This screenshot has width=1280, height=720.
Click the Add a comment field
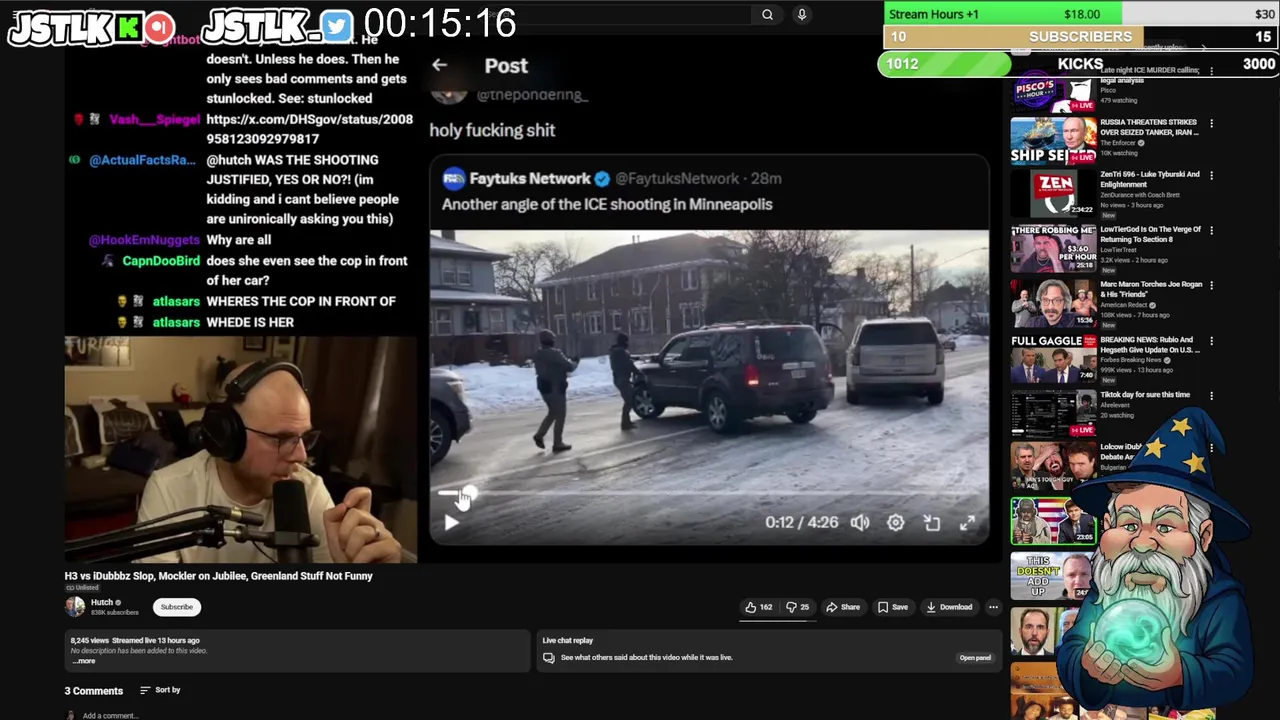pos(110,715)
